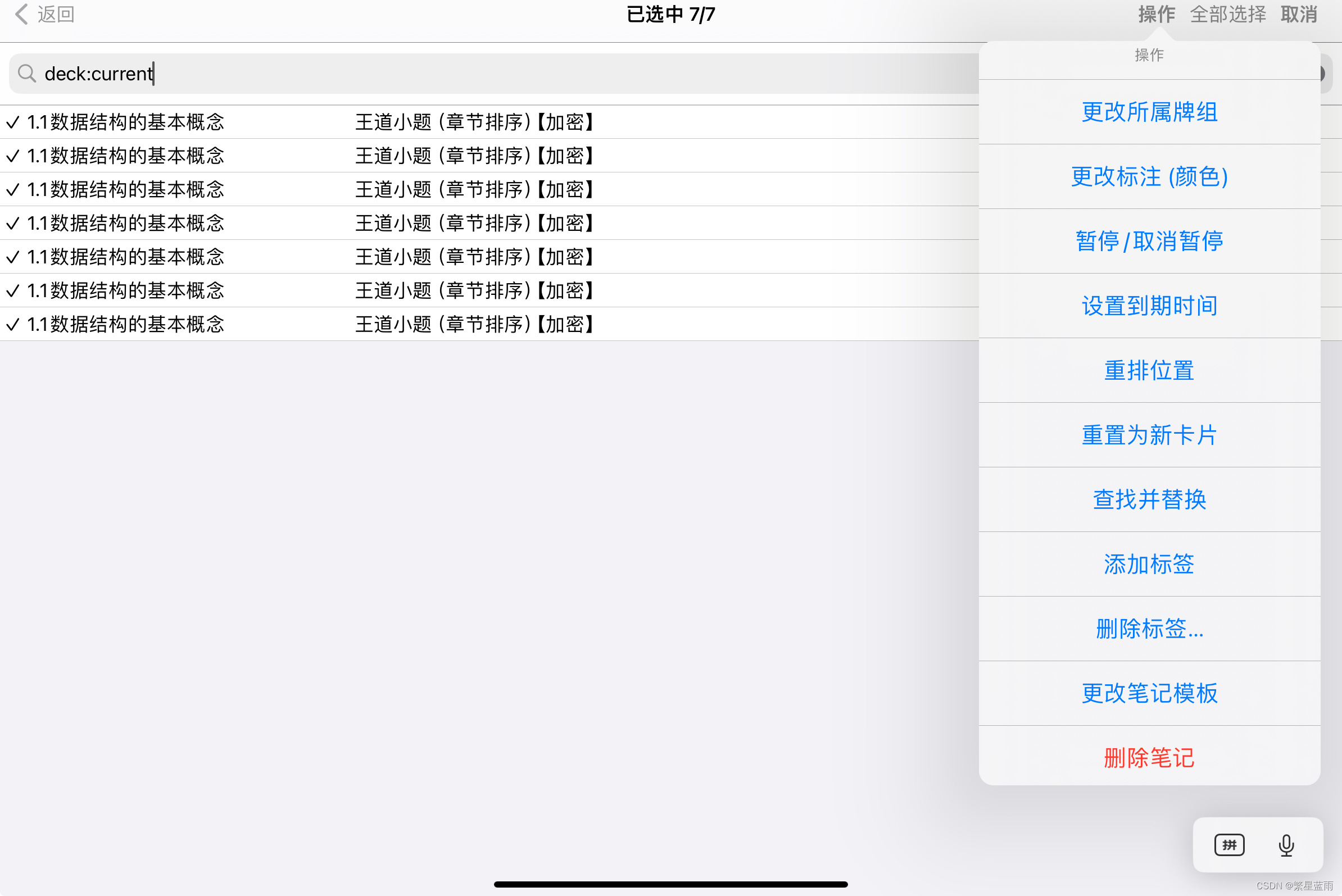Deselect the fourth card's checkmark
Image resolution: width=1342 pixels, height=896 pixels.
(13, 224)
